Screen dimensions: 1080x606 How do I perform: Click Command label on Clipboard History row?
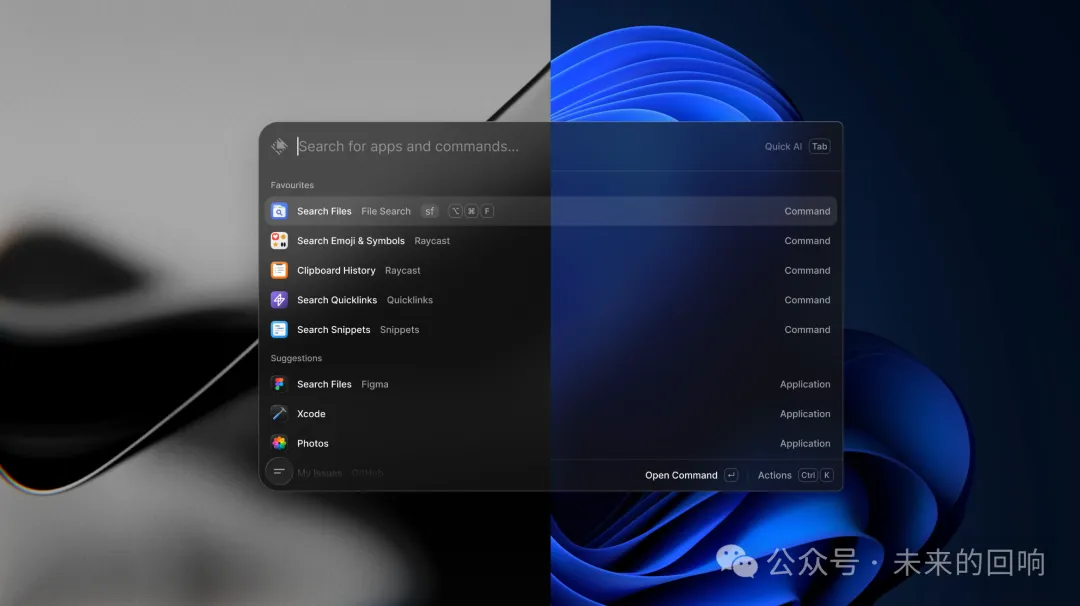(807, 271)
